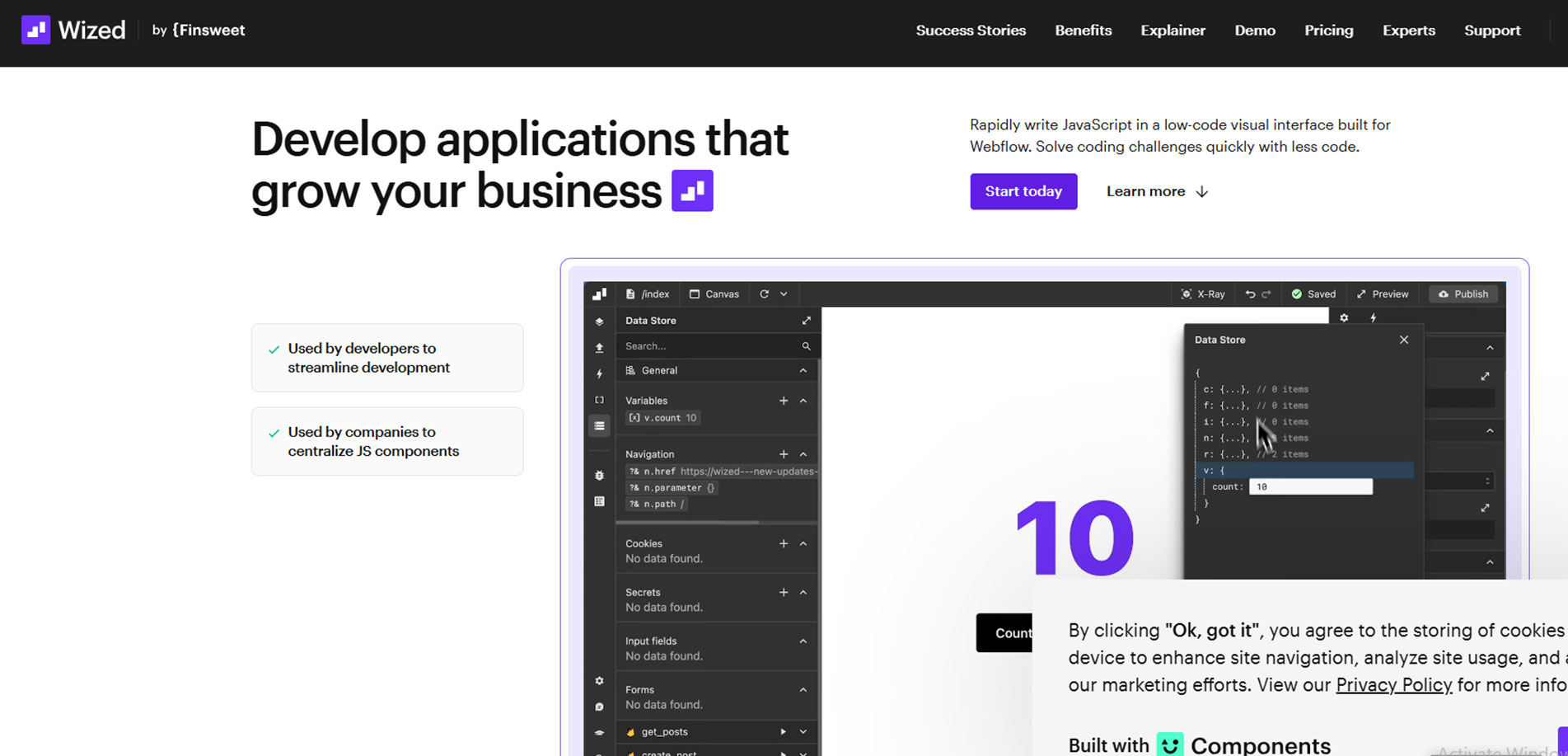The height and width of the screenshot is (756, 1568).
Task: Click the magnifier icon in search field
Action: [806, 346]
